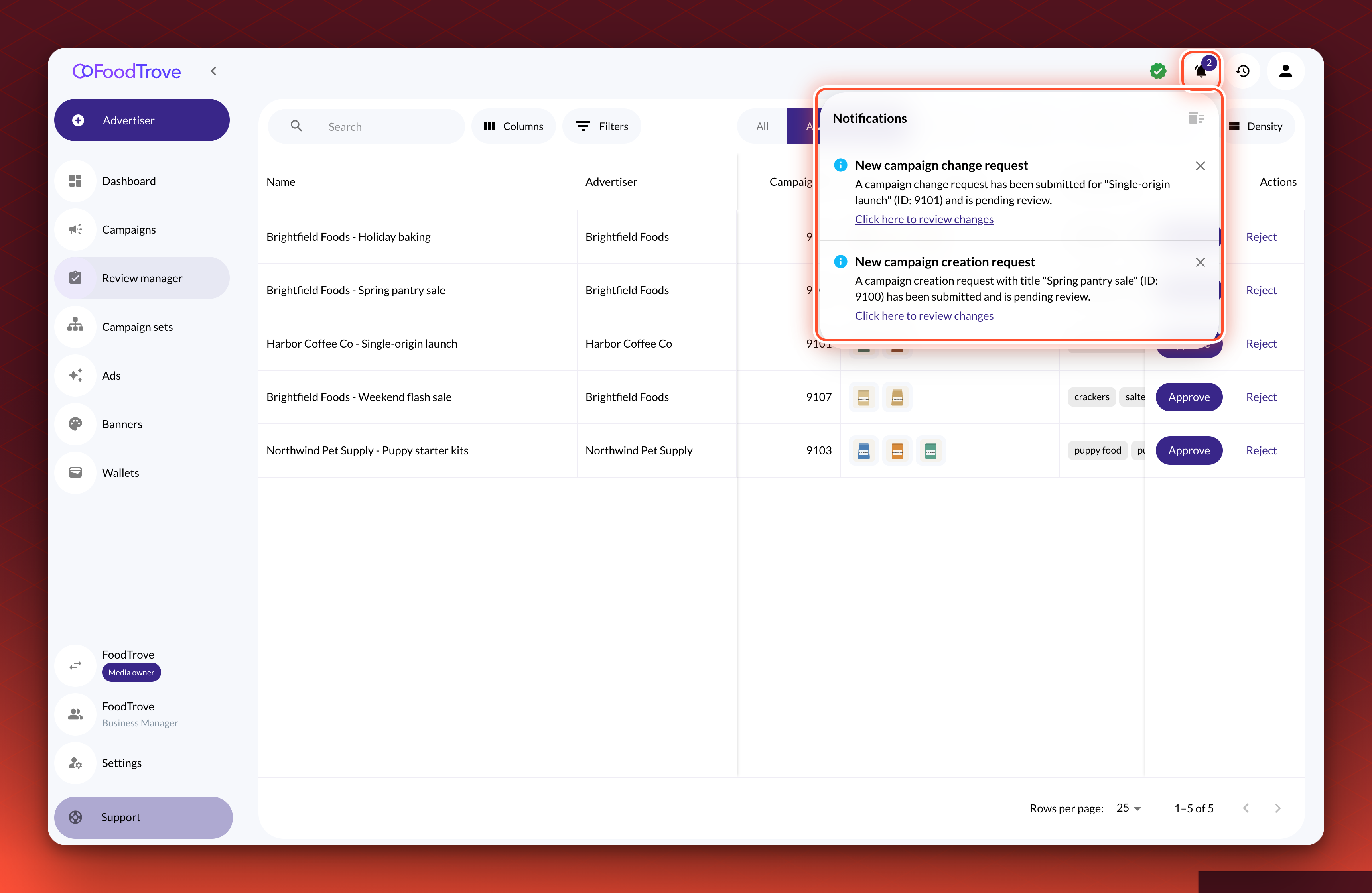Reject the Puppy starter kits campaign

point(1261,450)
